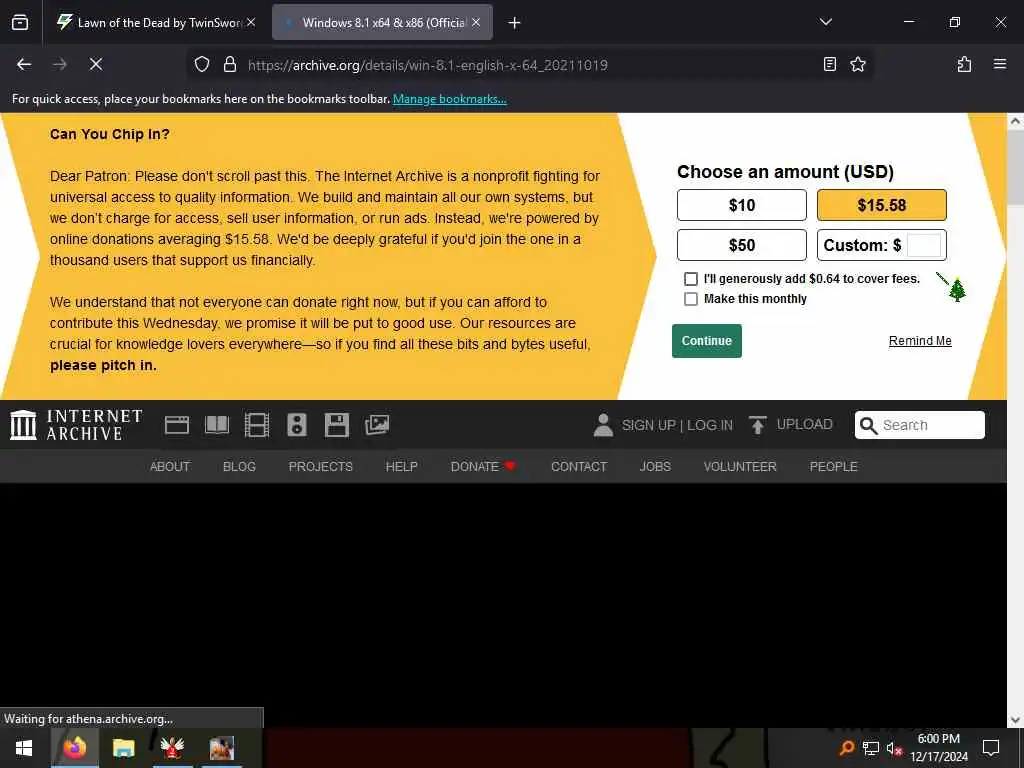Open the shield tracking protection icon

pyautogui.click(x=202, y=64)
